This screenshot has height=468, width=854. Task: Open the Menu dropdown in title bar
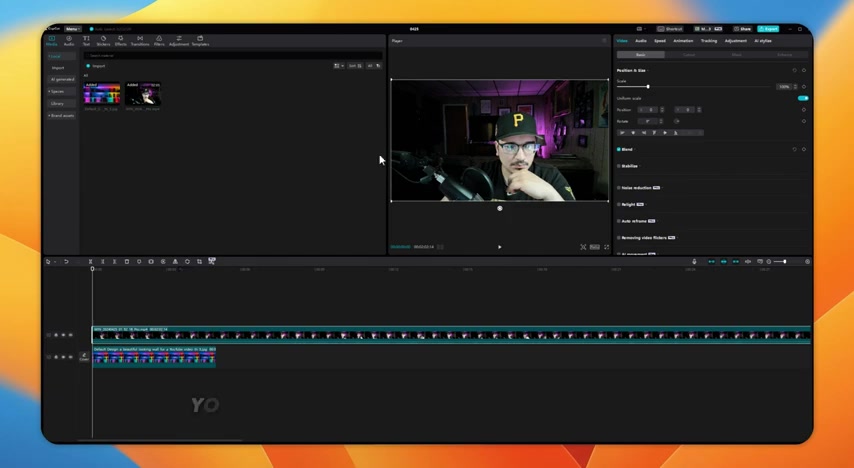[72, 29]
